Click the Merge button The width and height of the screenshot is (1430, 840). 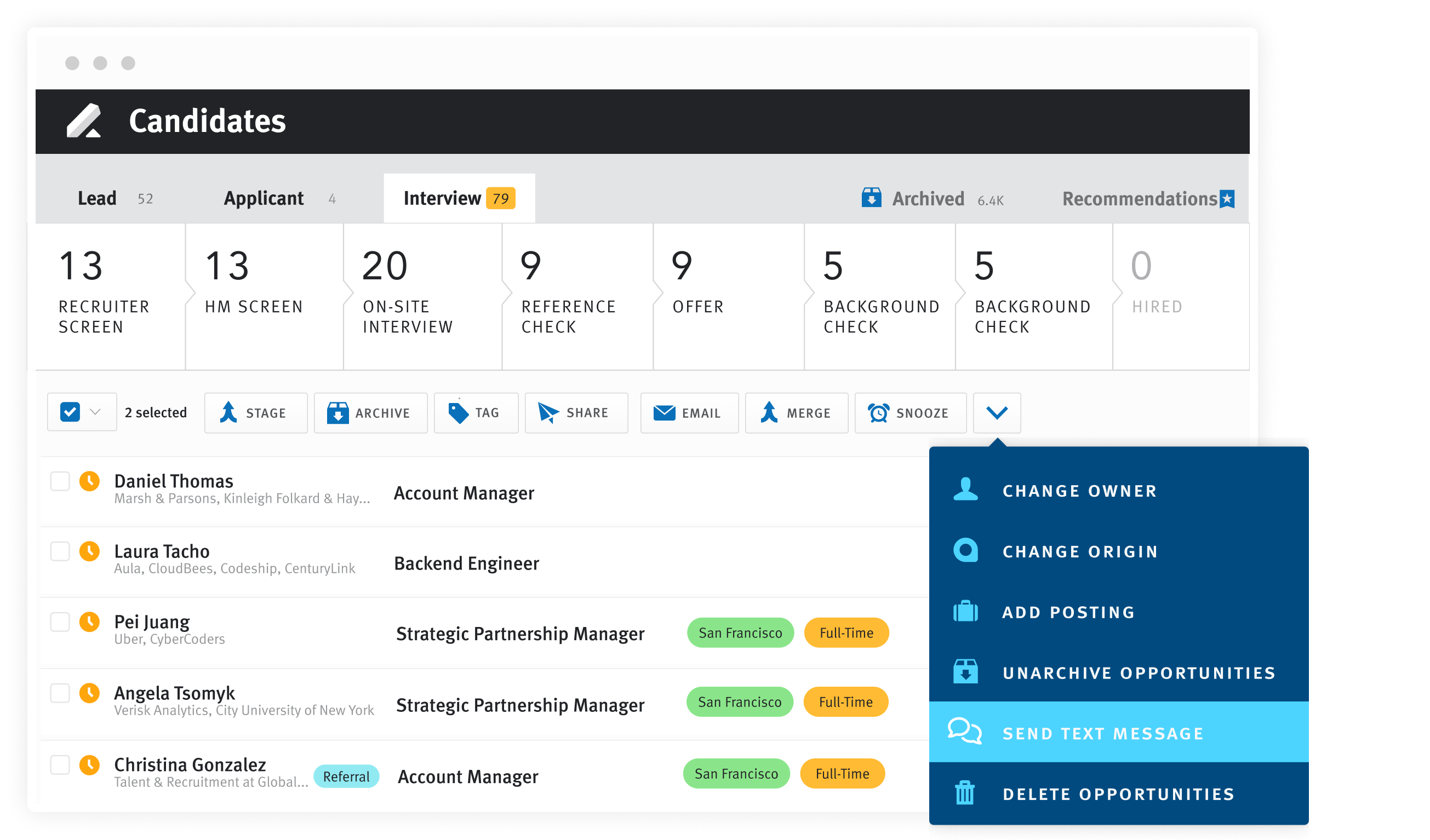(796, 413)
